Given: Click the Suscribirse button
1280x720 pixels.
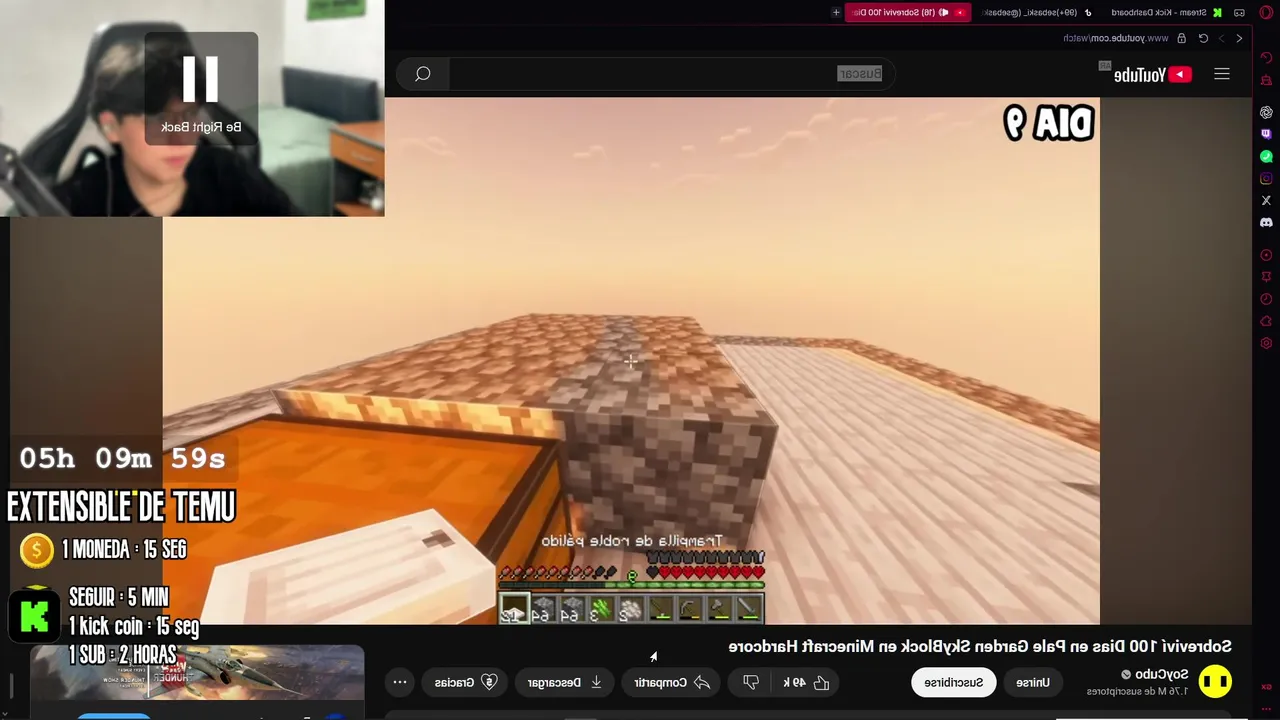Looking at the screenshot, I should 953,682.
